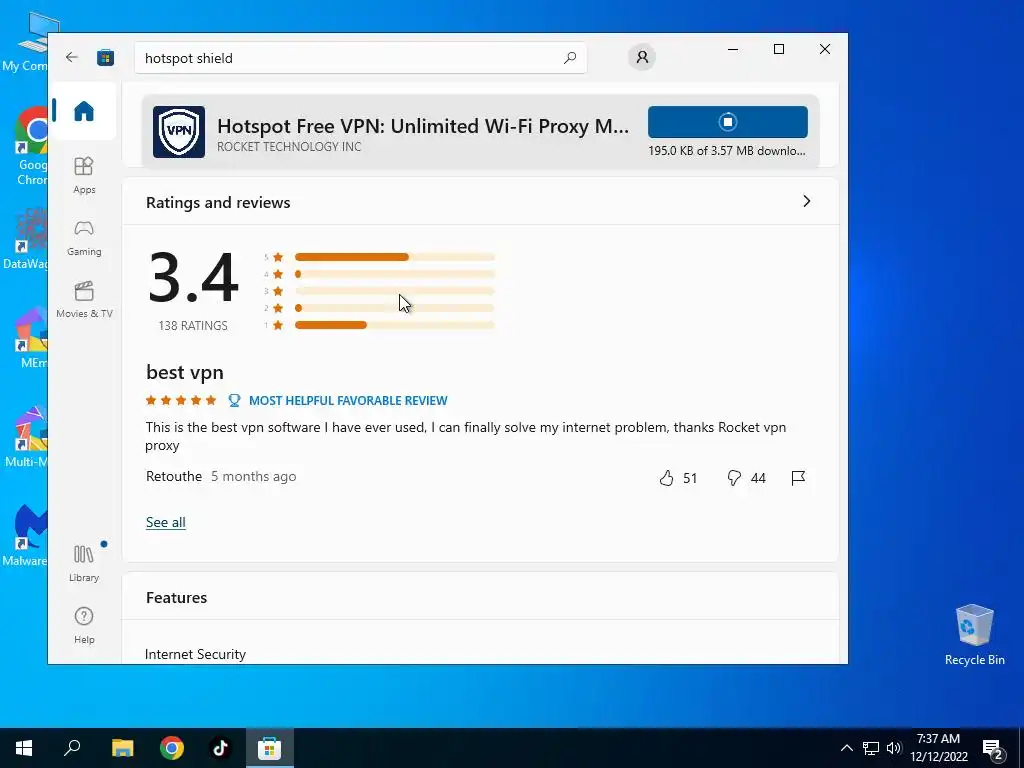This screenshot has height=768, width=1024.
Task: Open Microsoft Store logo home icon
Action: [105, 57]
